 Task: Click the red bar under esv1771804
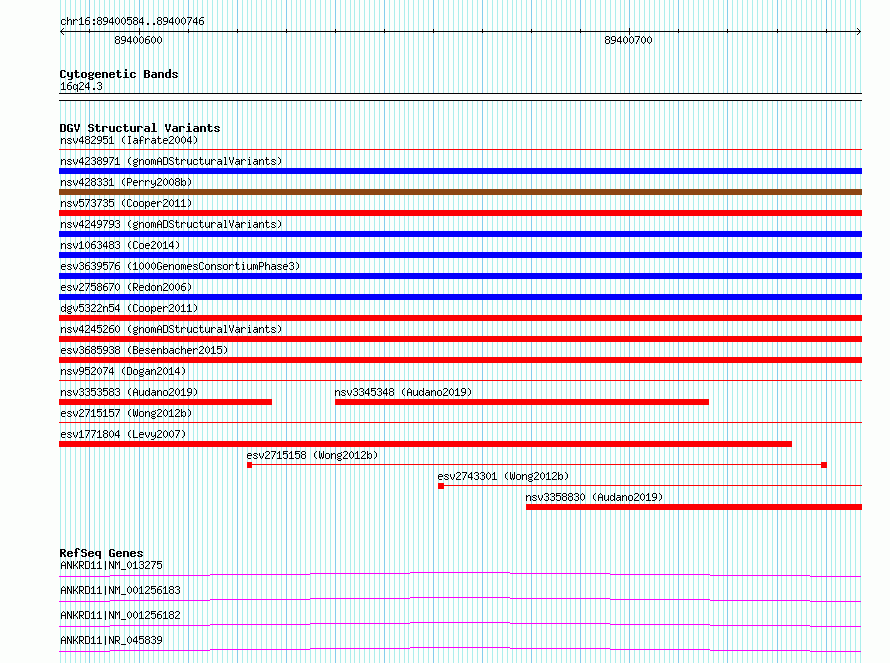point(425,444)
